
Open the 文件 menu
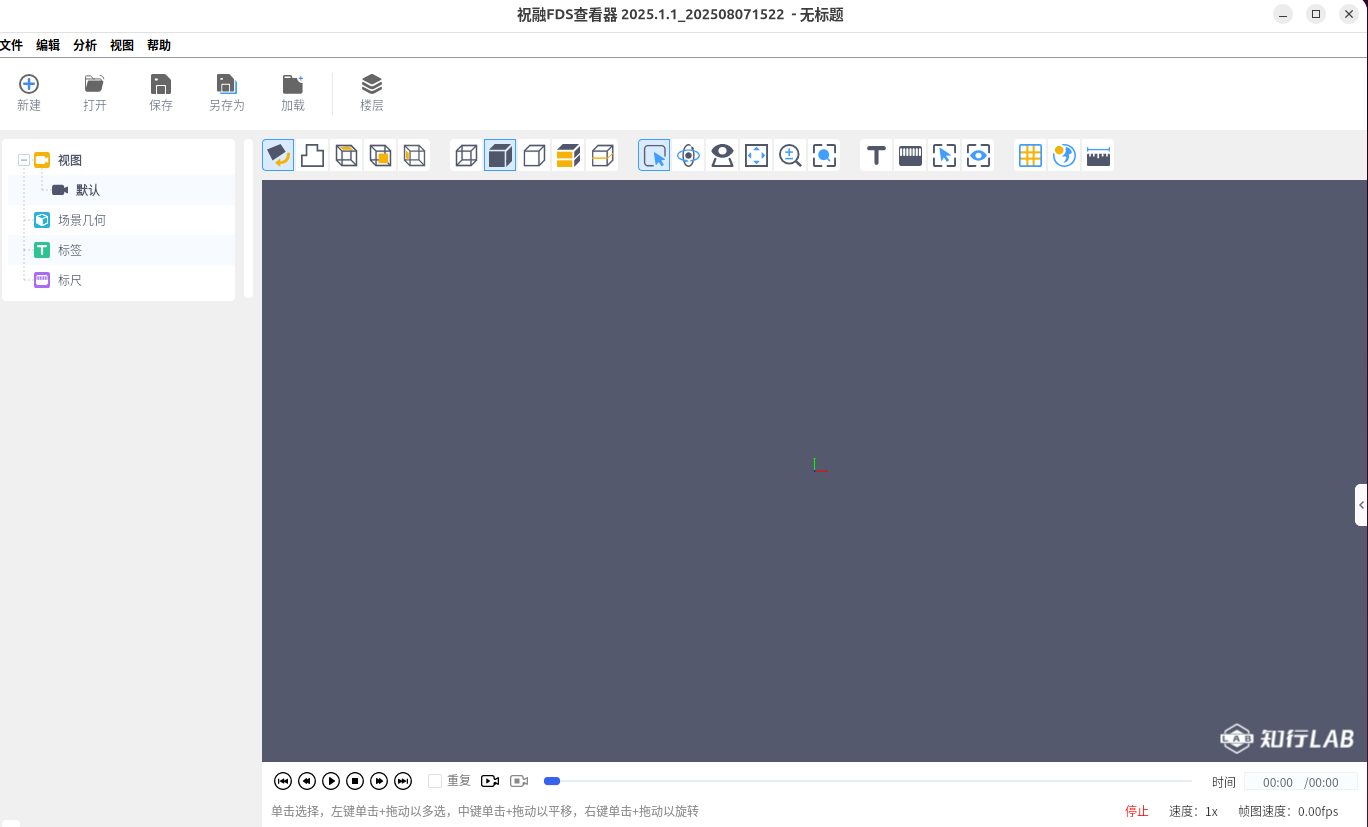11,45
